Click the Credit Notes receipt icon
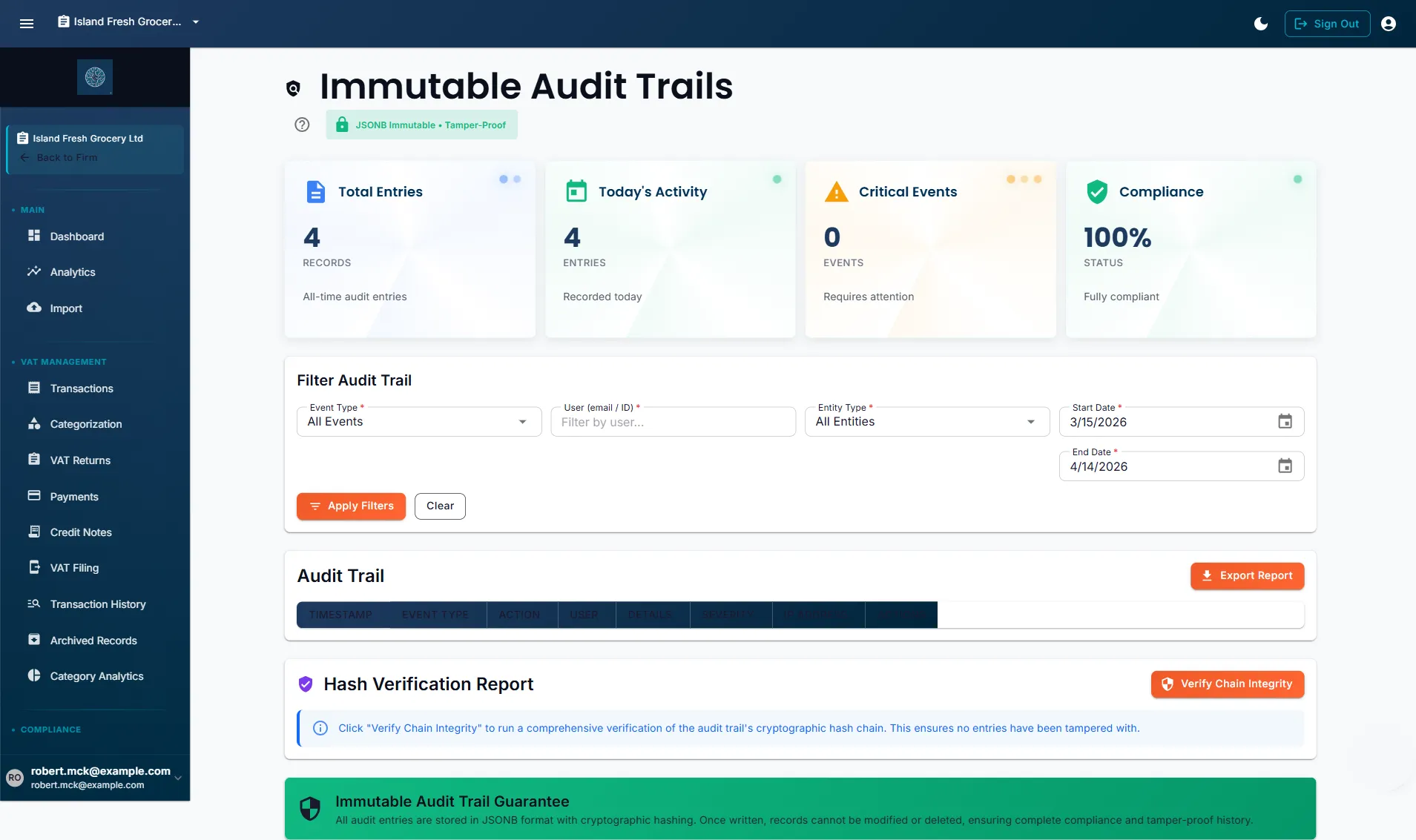 (34, 532)
